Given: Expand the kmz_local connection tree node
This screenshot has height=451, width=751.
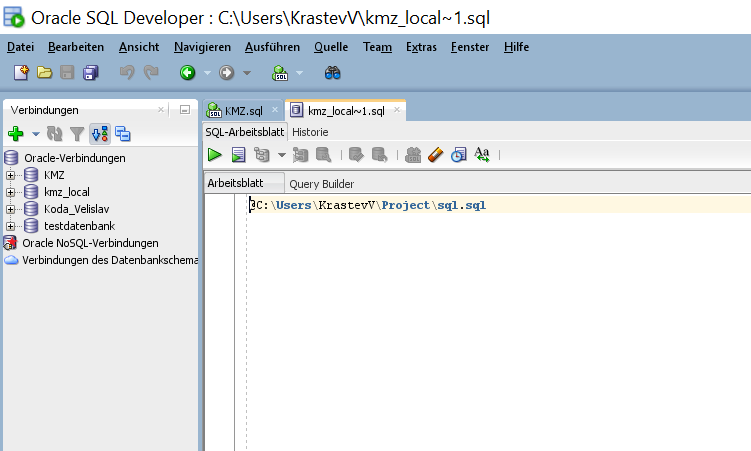Looking at the screenshot, I should (11, 192).
